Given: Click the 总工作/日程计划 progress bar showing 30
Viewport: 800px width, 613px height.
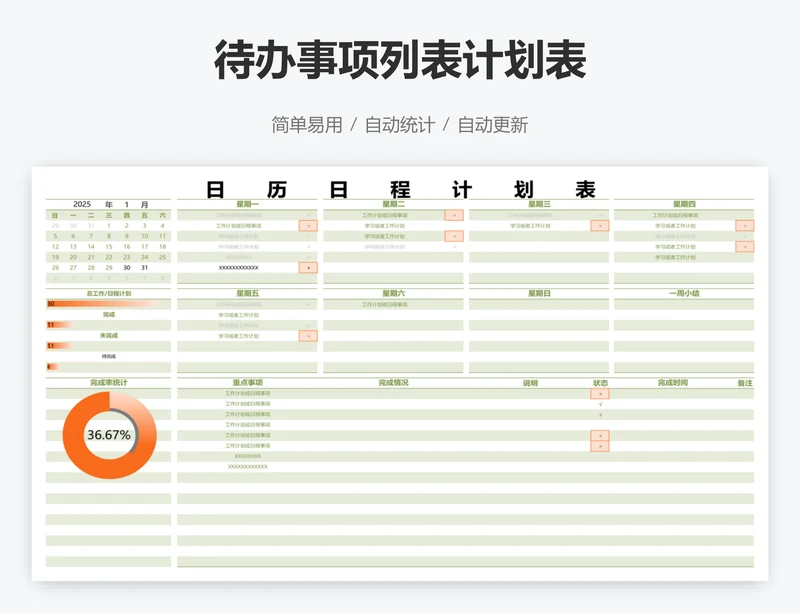Looking at the screenshot, I should 102,304.
